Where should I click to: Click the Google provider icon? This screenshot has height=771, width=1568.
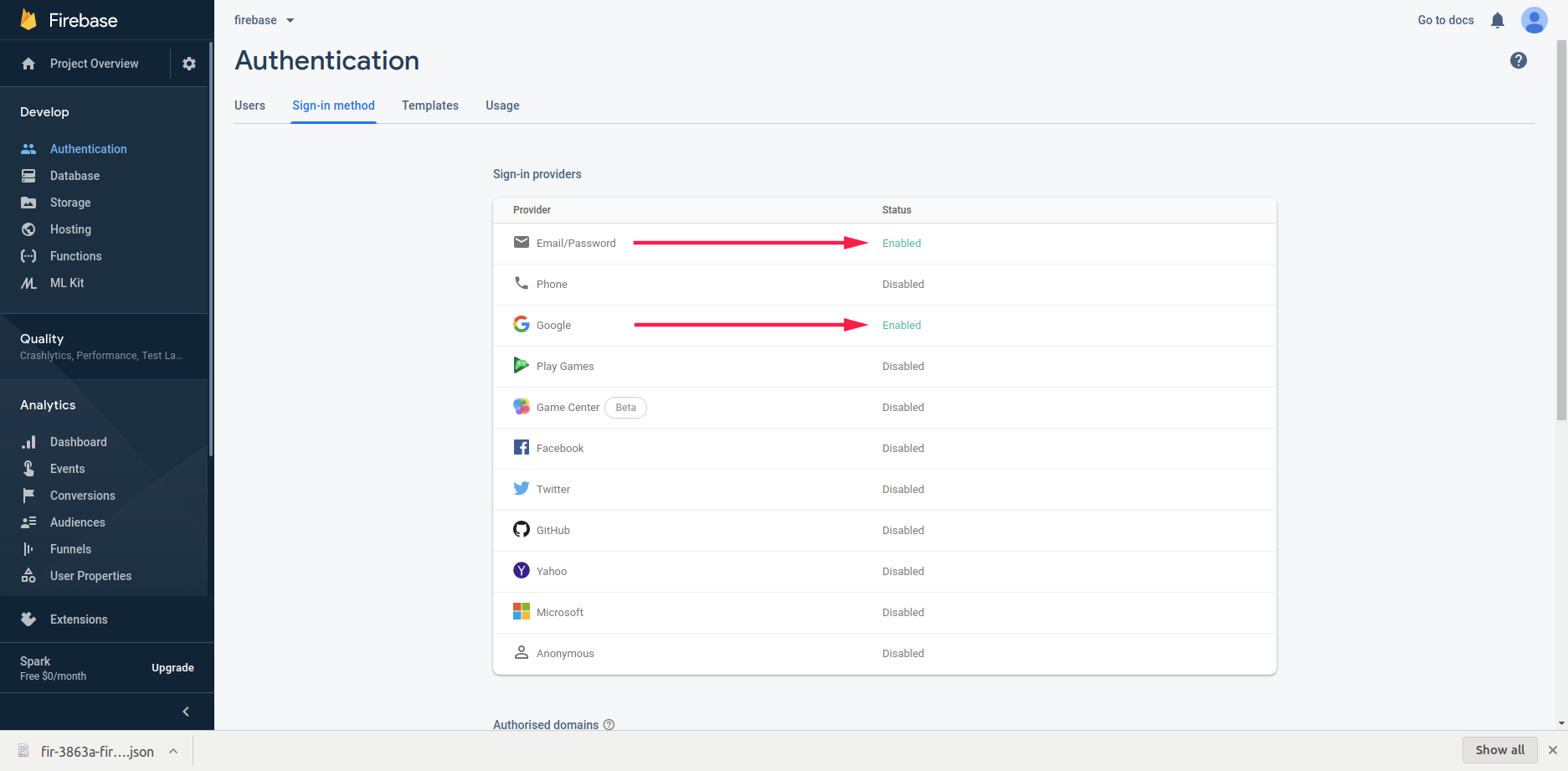pos(521,325)
